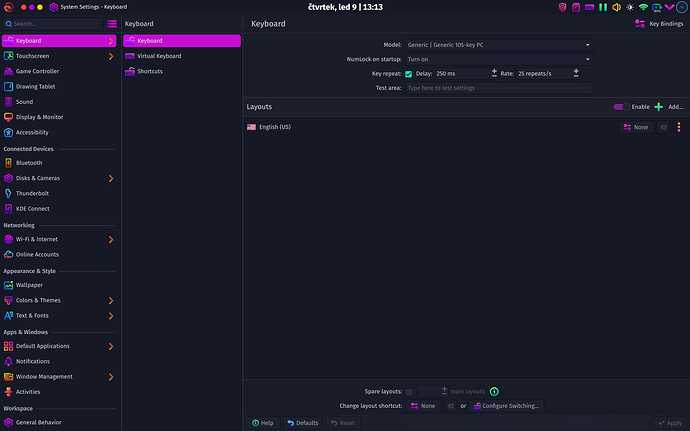This screenshot has height=431, width=690.
Task: Expand hidden system tray icons arrow
Action: click(x=669, y=7)
